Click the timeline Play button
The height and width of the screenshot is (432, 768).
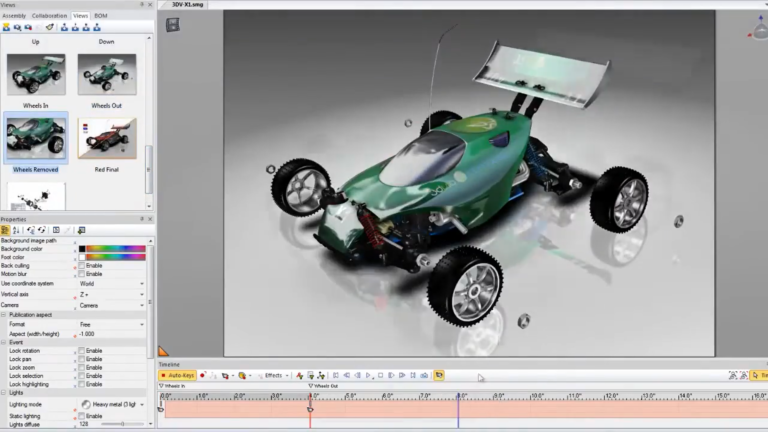368,376
